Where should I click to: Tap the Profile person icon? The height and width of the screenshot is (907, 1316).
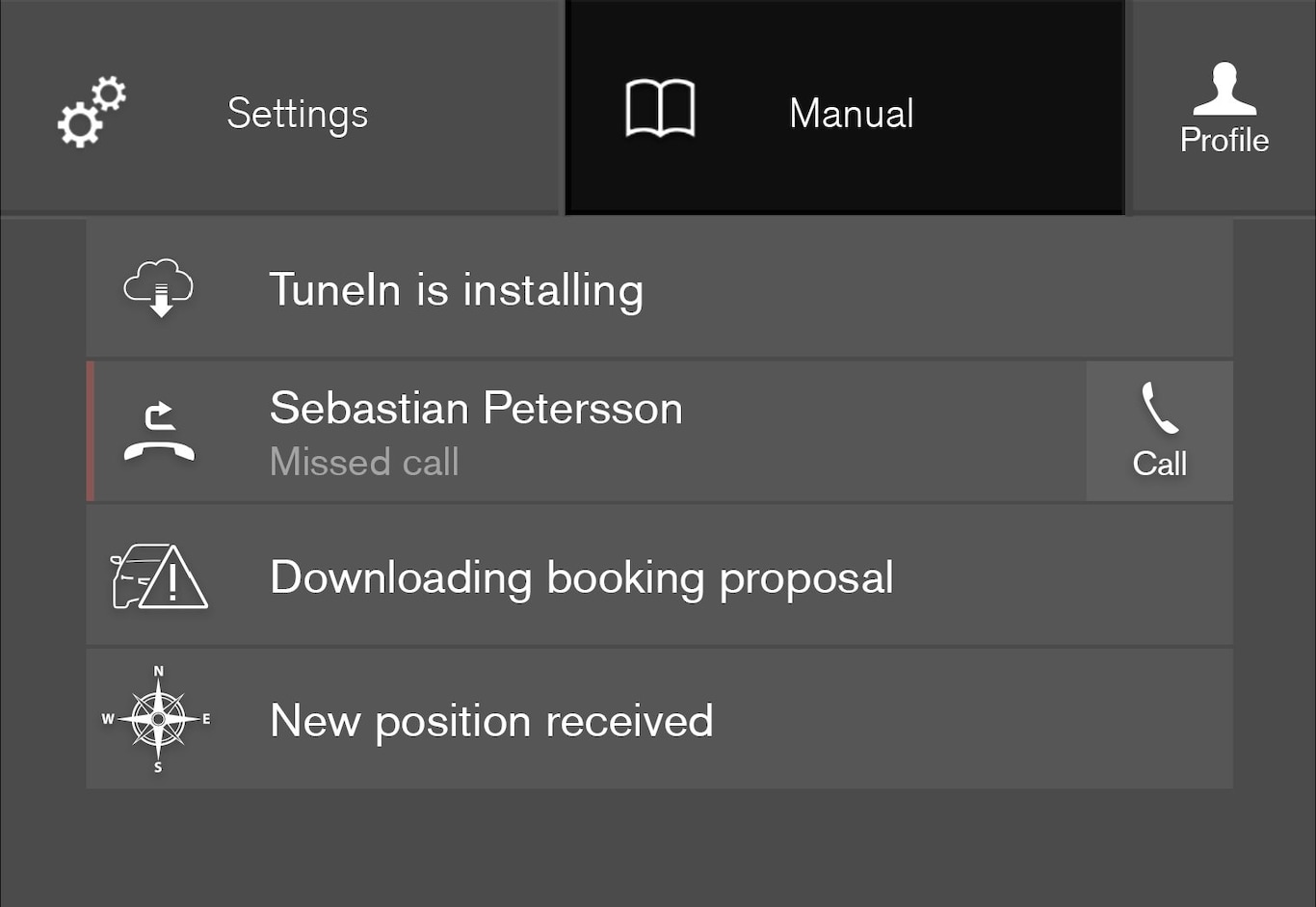[1224, 89]
